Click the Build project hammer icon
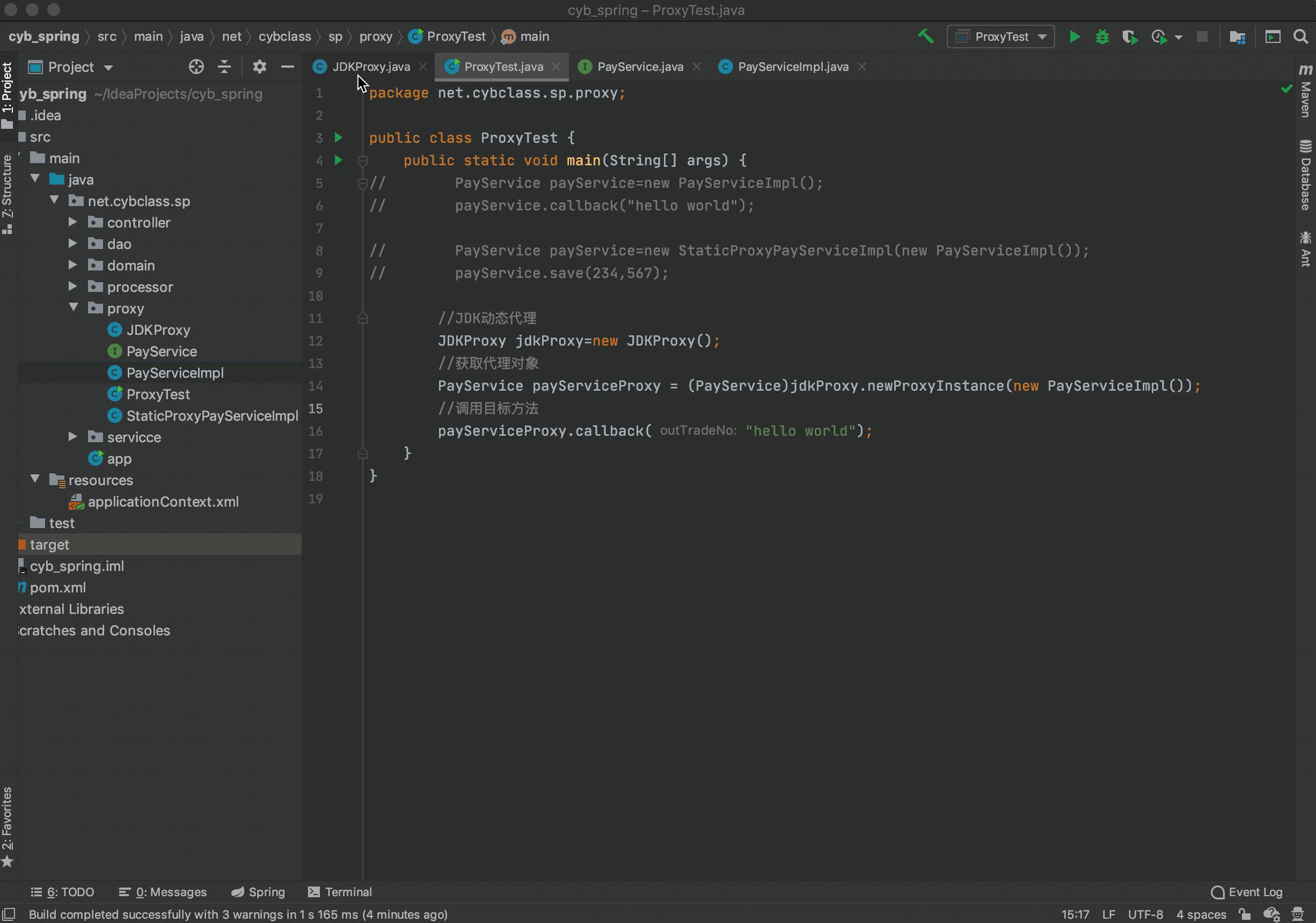1316x923 pixels. [926, 36]
